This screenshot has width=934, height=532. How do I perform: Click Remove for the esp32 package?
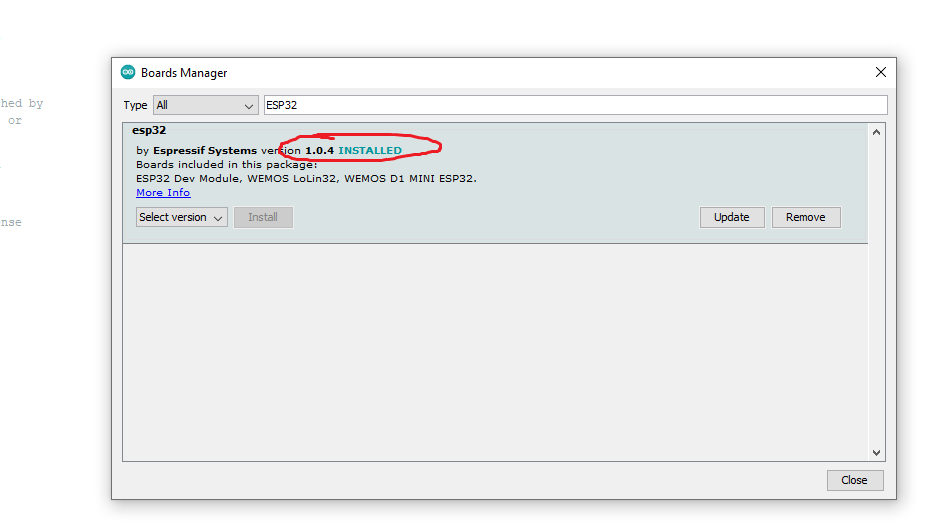coord(806,217)
